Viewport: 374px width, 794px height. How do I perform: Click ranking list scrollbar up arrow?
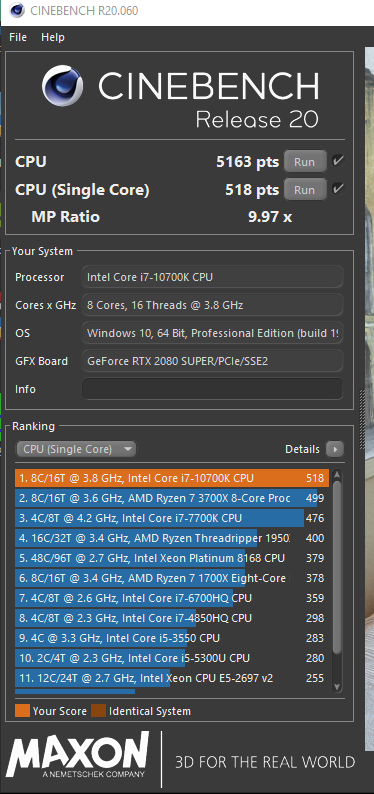click(337, 475)
